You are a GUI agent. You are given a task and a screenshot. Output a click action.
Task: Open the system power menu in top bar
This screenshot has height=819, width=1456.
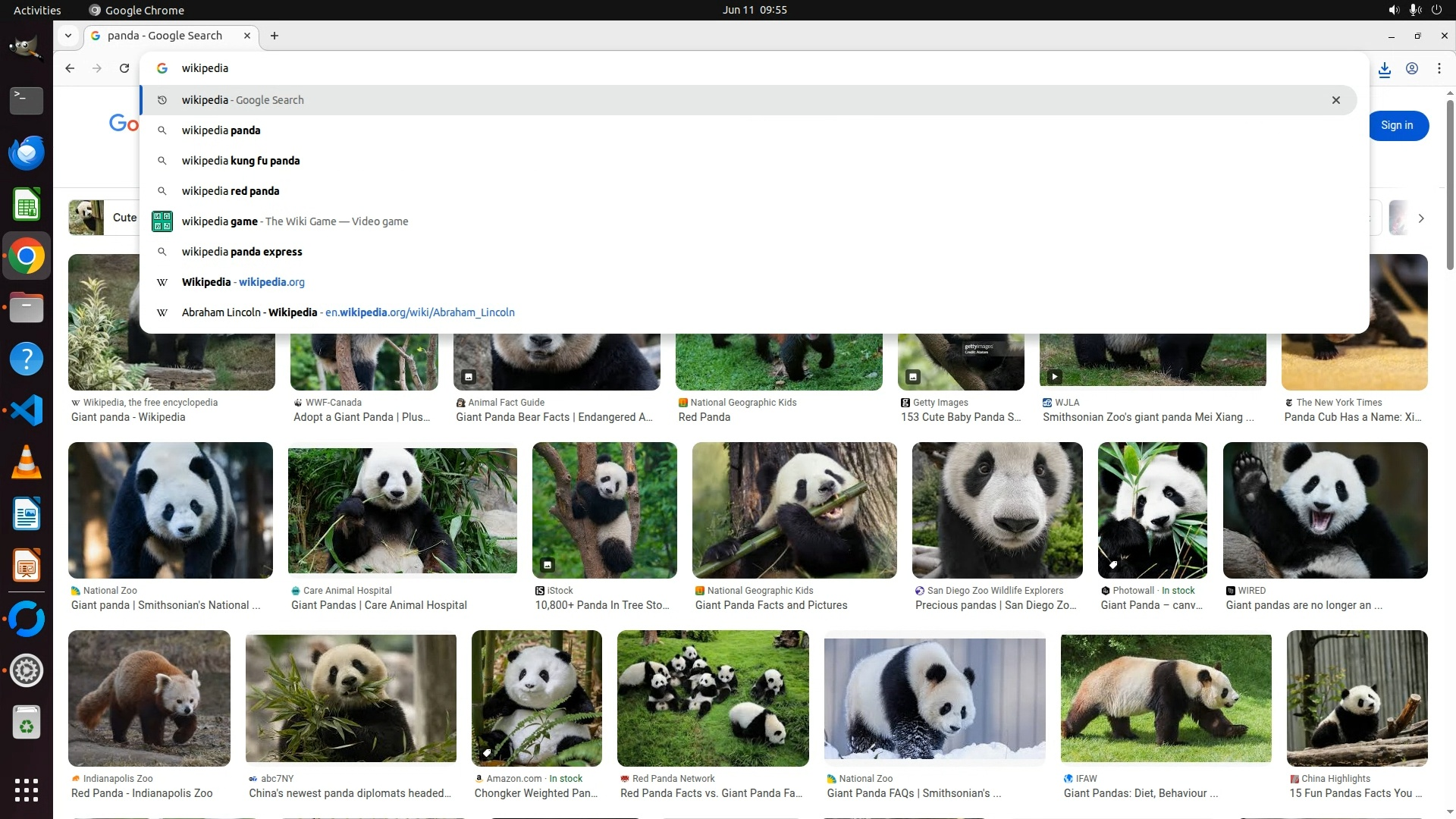(x=1436, y=10)
